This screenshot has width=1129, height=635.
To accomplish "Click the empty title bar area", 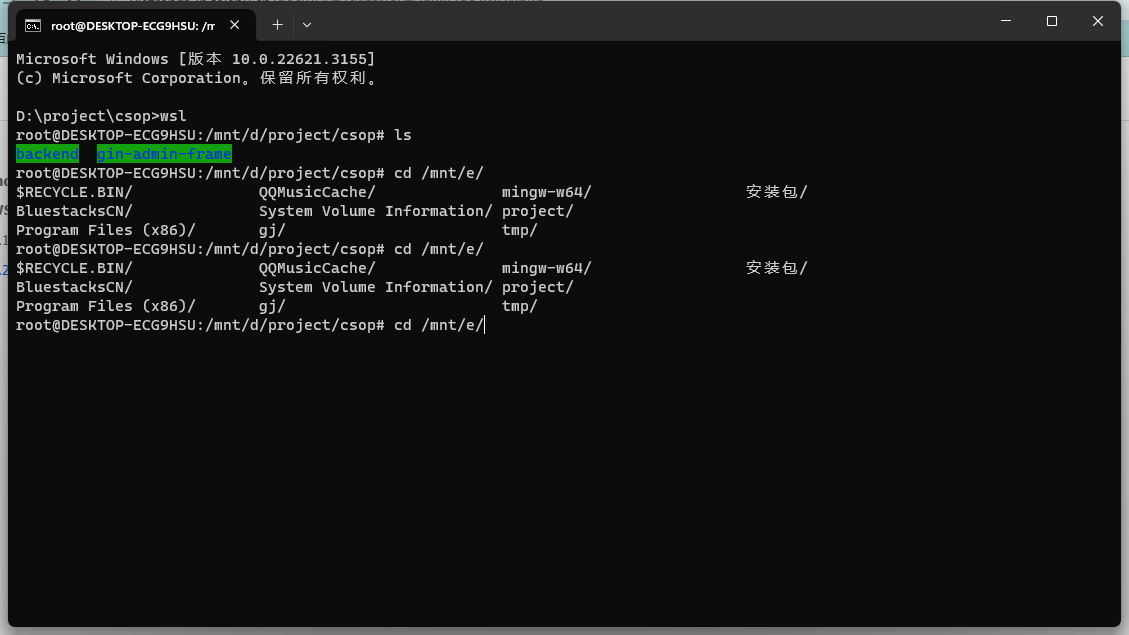I will coord(648,22).
